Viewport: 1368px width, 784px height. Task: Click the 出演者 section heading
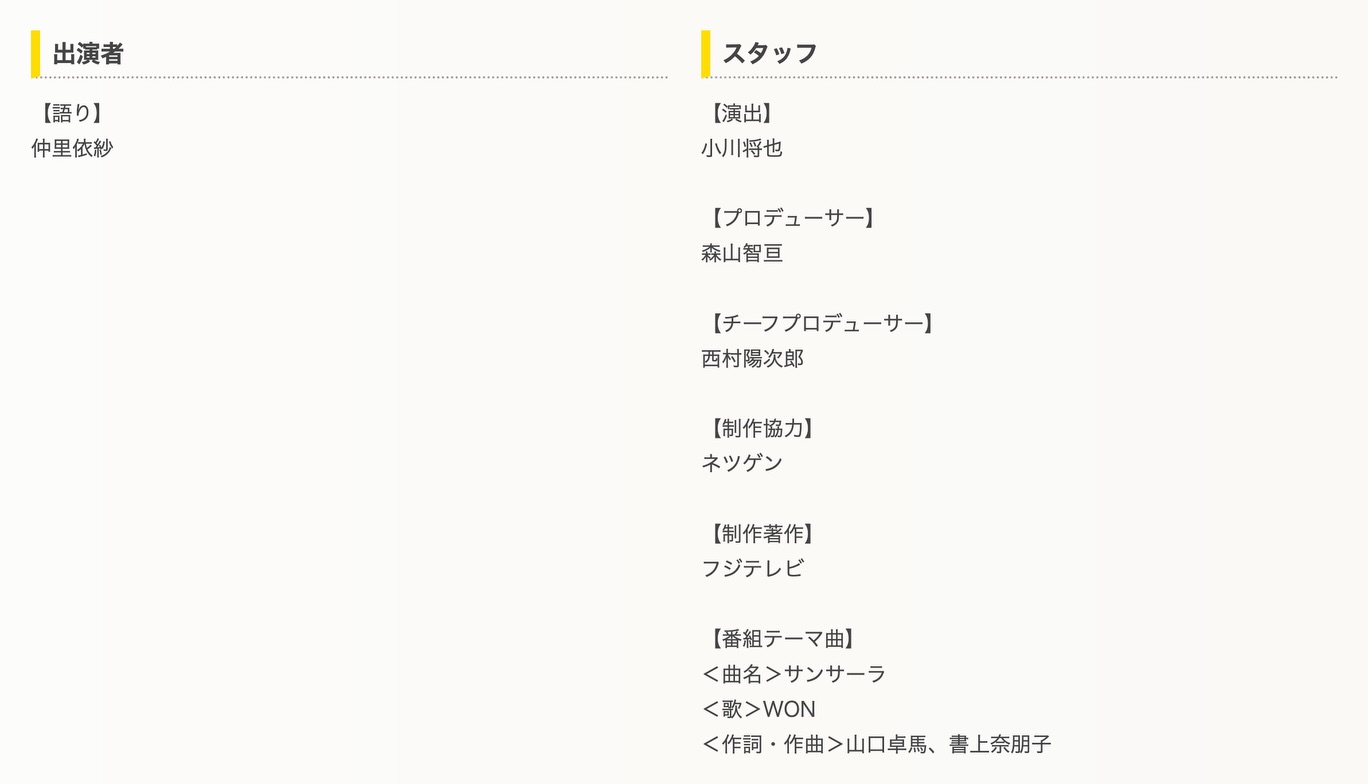tap(88, 54)
